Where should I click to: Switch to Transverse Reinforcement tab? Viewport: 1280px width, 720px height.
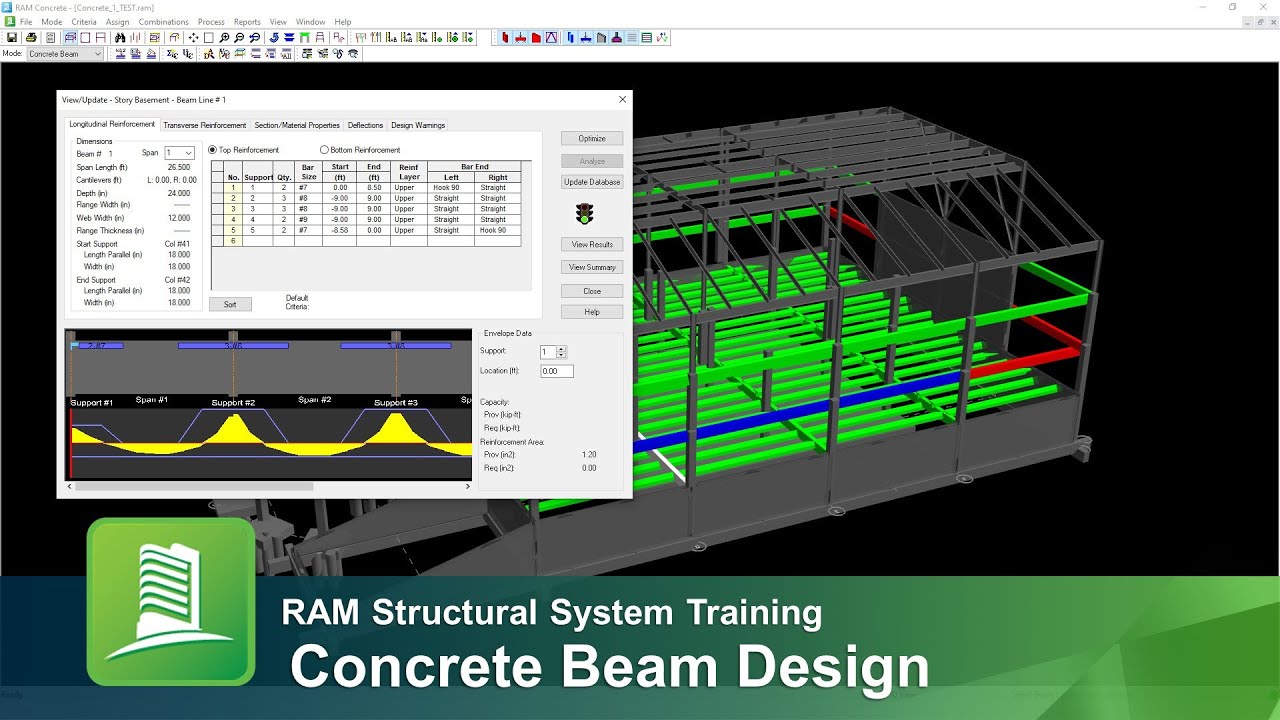(204, 126)
